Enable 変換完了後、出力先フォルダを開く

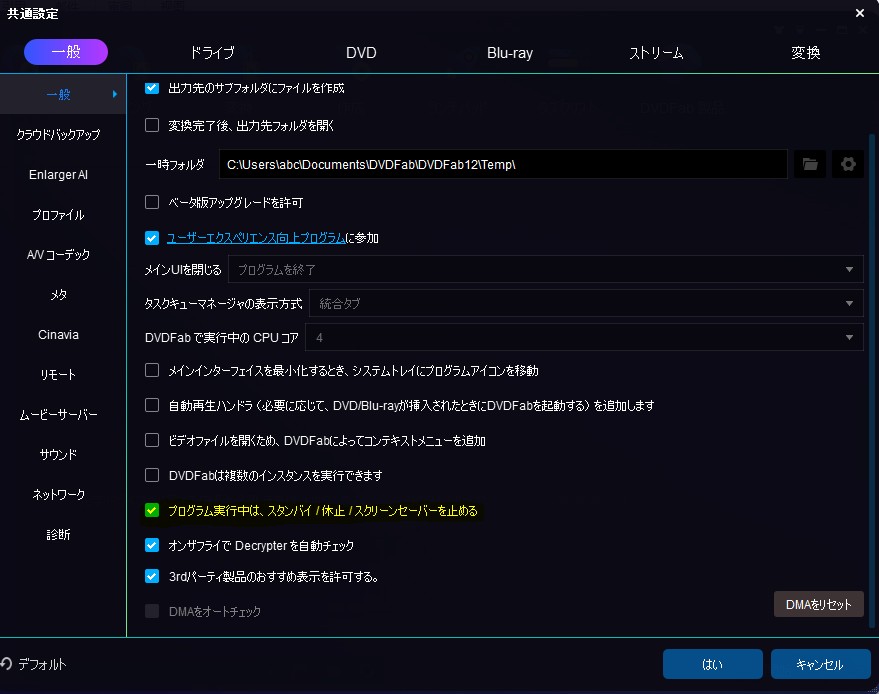pyautogui.click(x=152, y=125)
